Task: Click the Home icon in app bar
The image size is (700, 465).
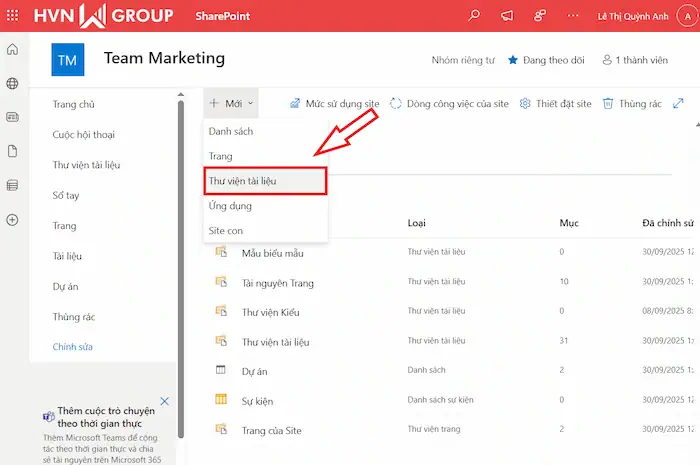Action: pyautogui.click(x=12, y=50)
